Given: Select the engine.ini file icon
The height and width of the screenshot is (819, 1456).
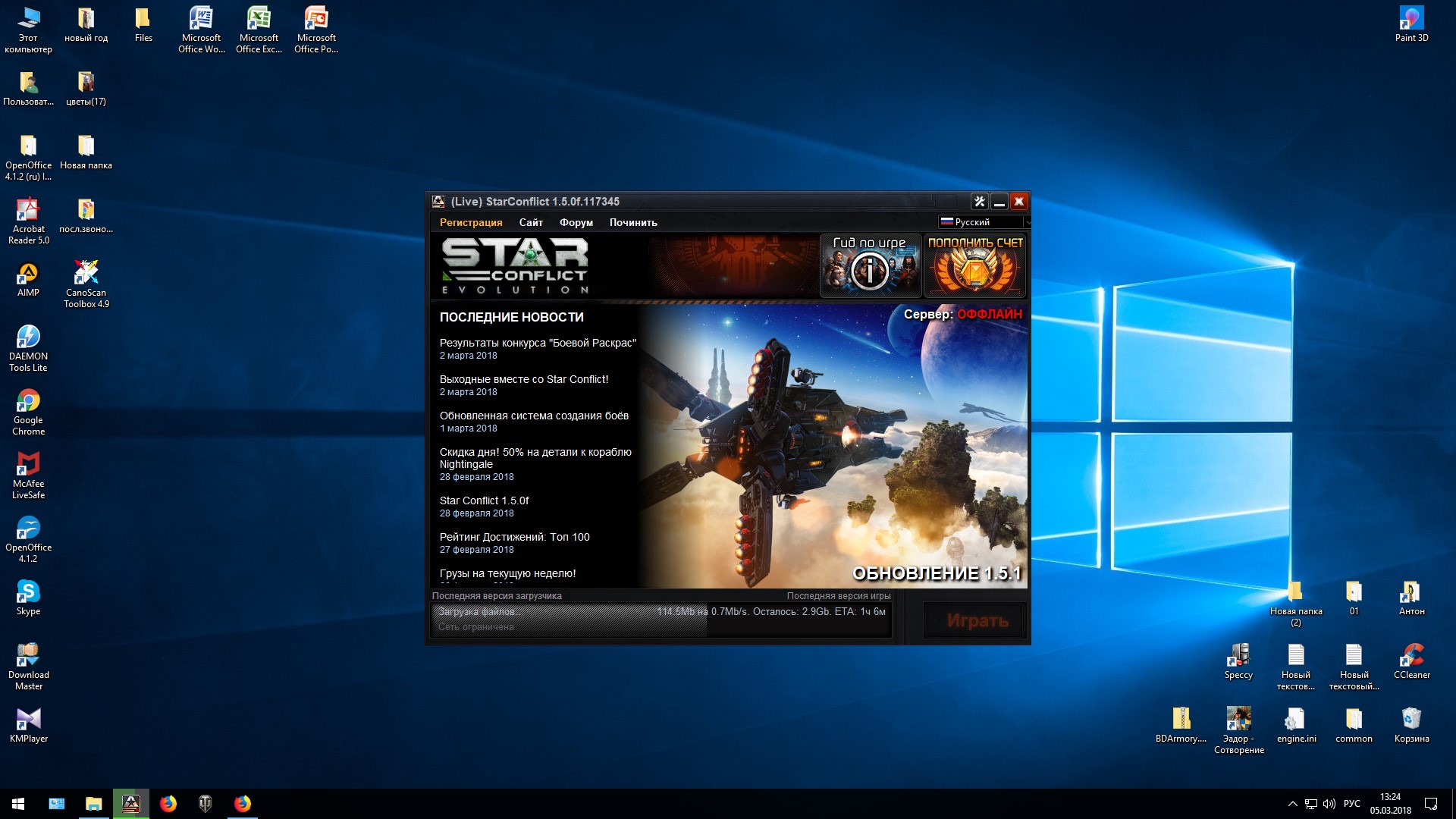Looking at the screenshot, I should pyautogui.click(x=1296, y=726).
